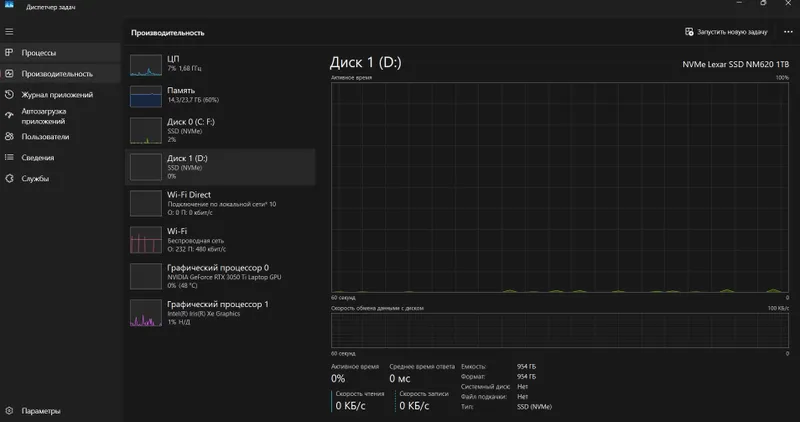
Task: Click the Активное время graph area
Action: tap(560, 187)
